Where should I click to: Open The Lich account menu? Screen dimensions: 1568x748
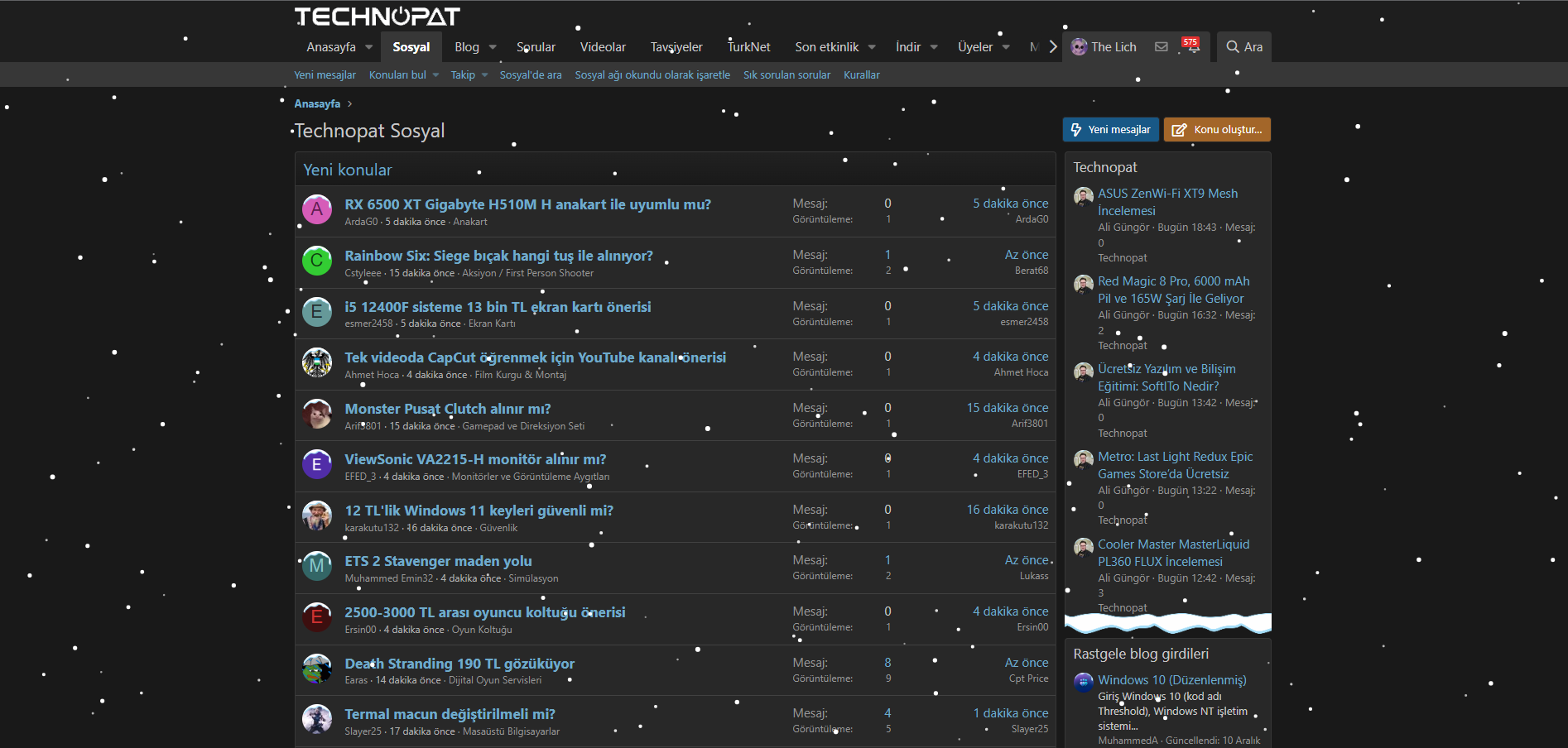[x=1104, y=47]
